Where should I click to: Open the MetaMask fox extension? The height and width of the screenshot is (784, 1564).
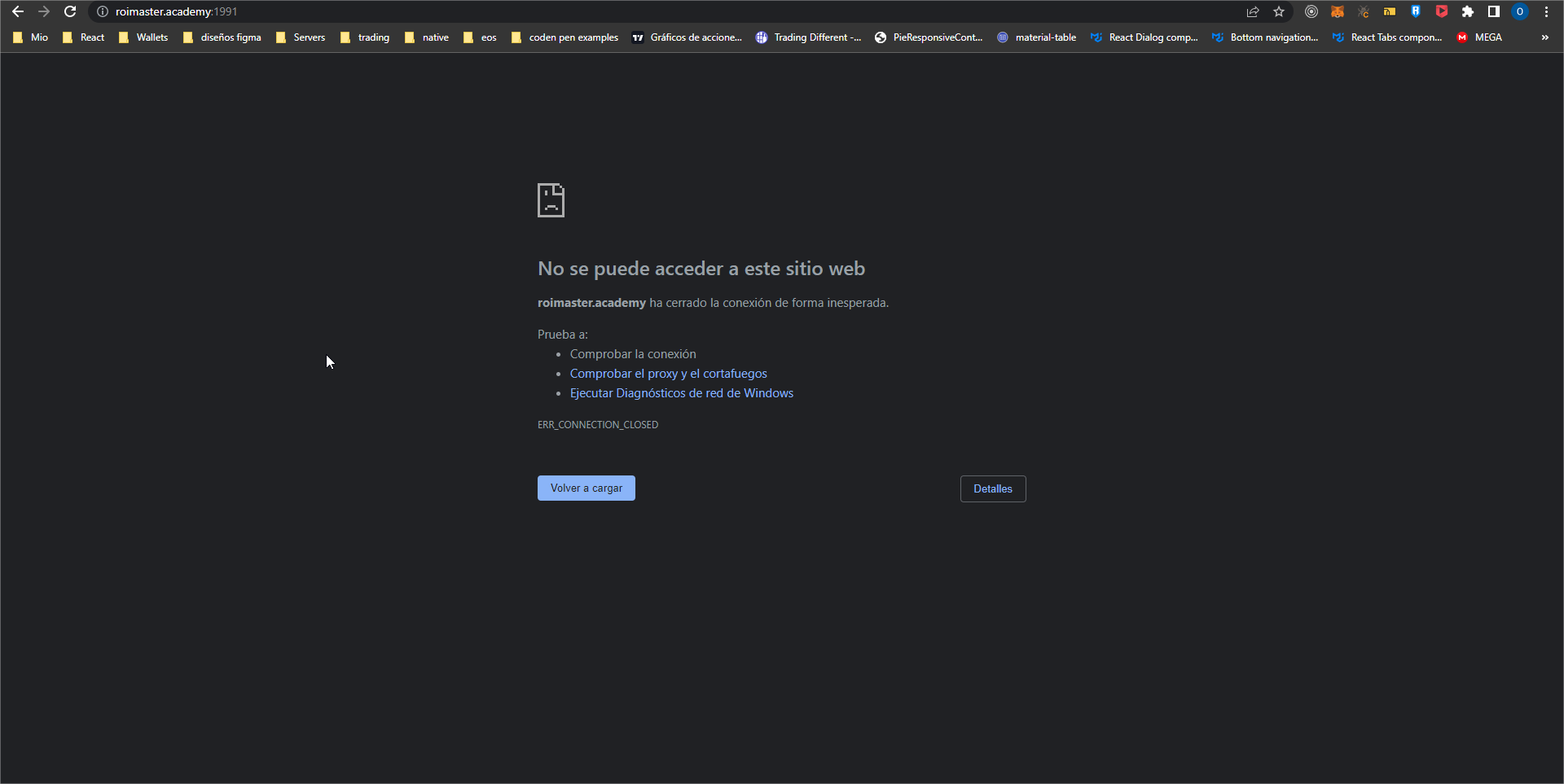1338,11
